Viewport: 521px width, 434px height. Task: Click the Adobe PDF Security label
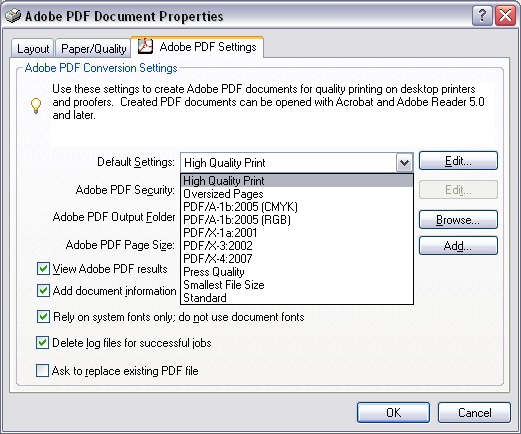125,190
